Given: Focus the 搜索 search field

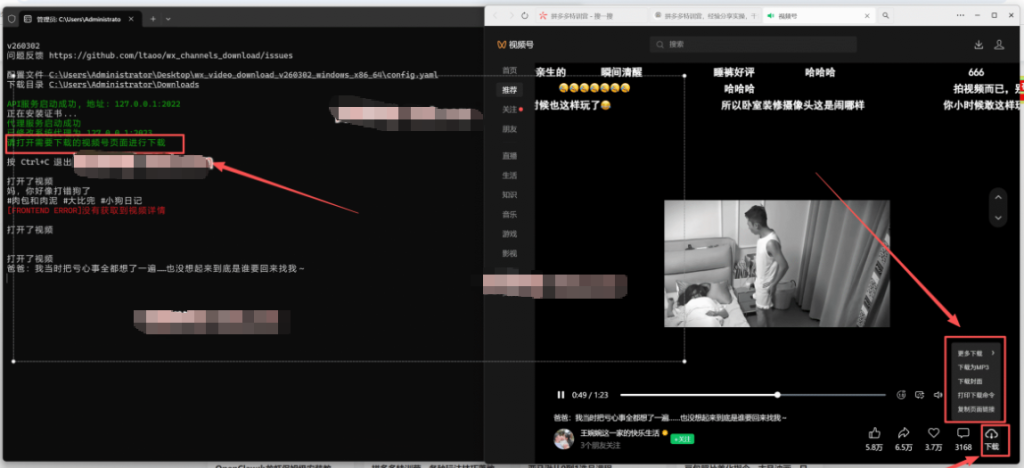Looking at the screenshot, I should tap(753, 44).
